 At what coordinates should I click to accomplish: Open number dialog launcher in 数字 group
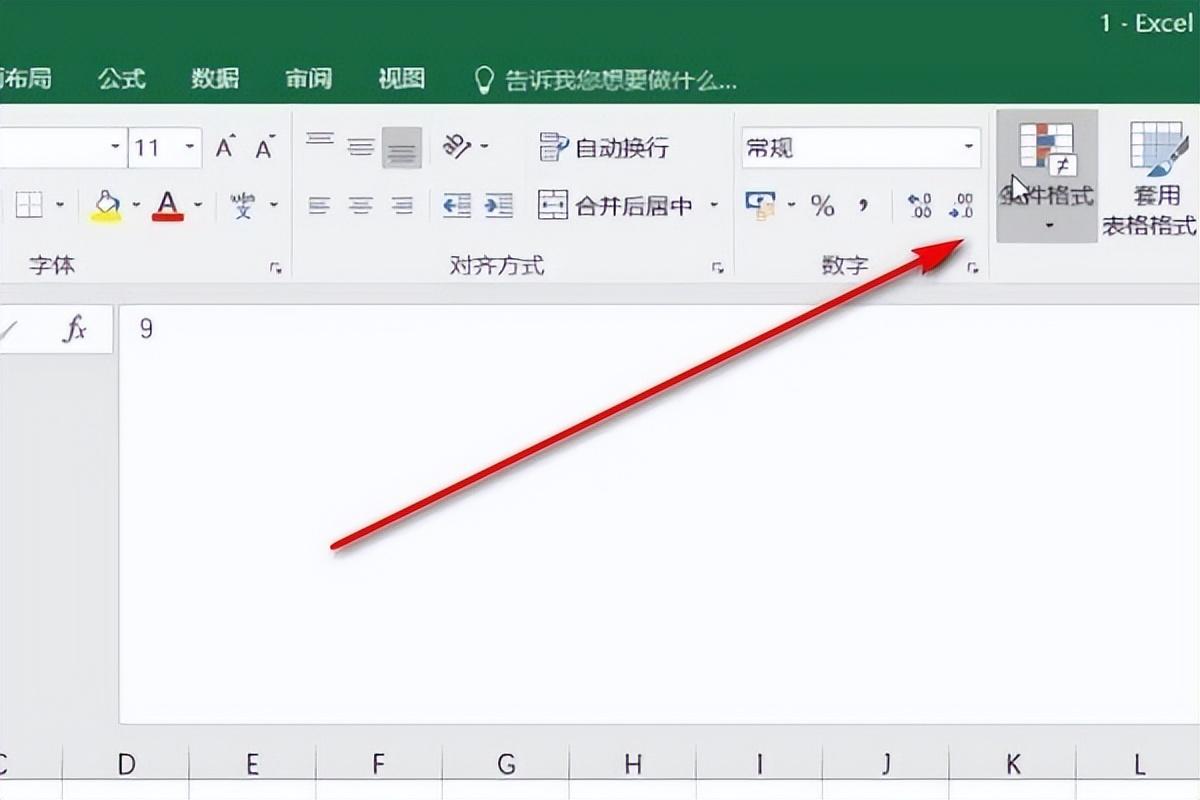971,268
